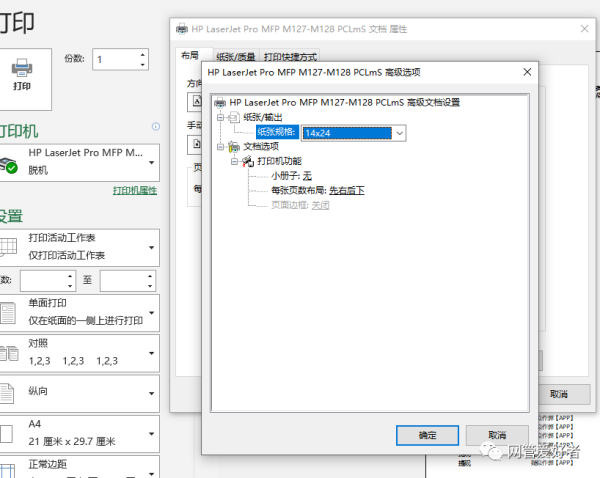Click the 单面打印 page icon

click(8, 313)
